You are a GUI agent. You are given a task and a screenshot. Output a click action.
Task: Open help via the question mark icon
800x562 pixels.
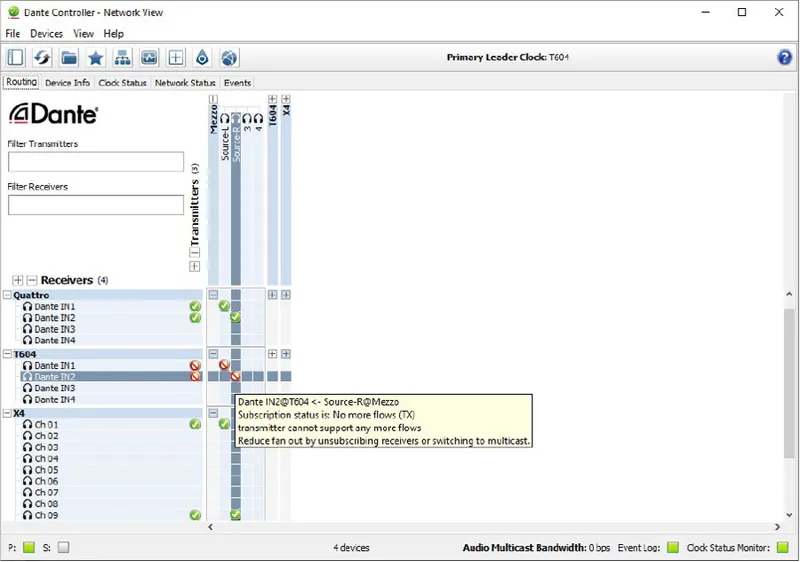coord(785,57)
